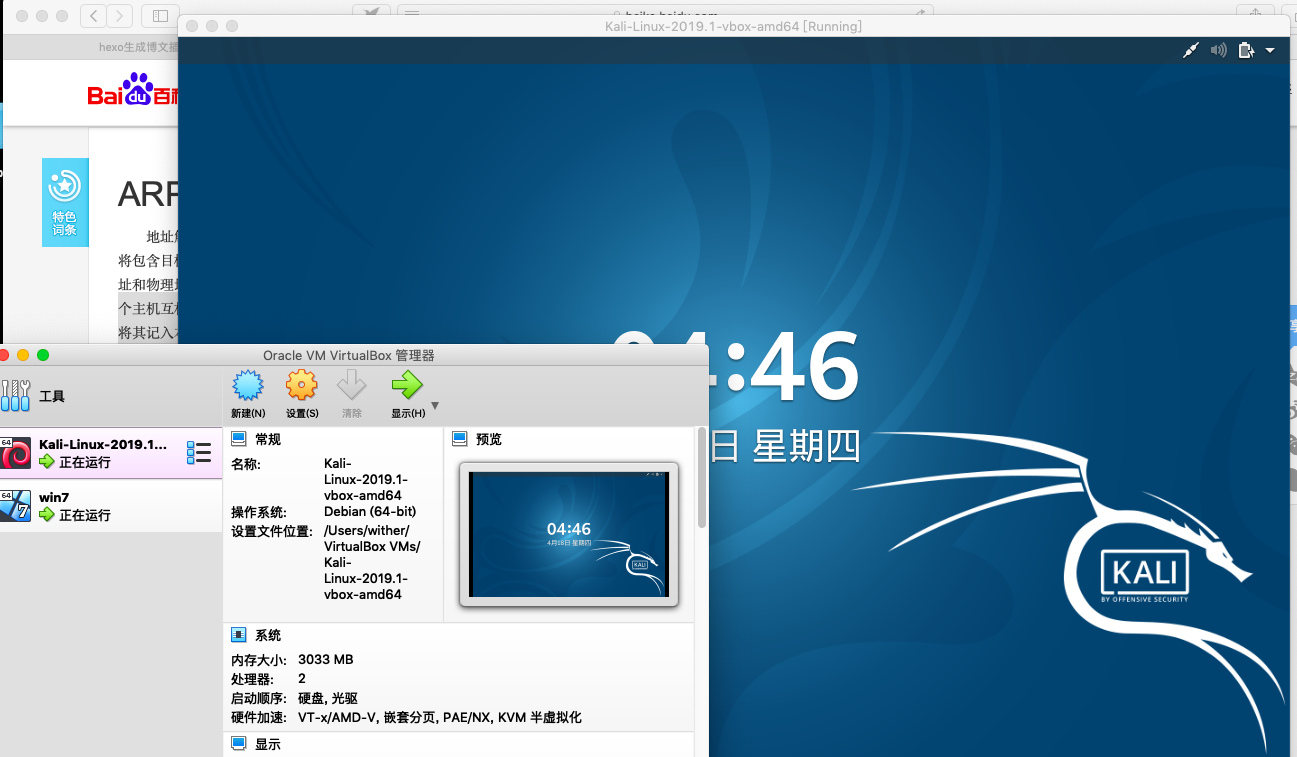The height and width of the screenshot is (757, 1297).
Task: Click Safari's forward arrow button
Action: 120,15
